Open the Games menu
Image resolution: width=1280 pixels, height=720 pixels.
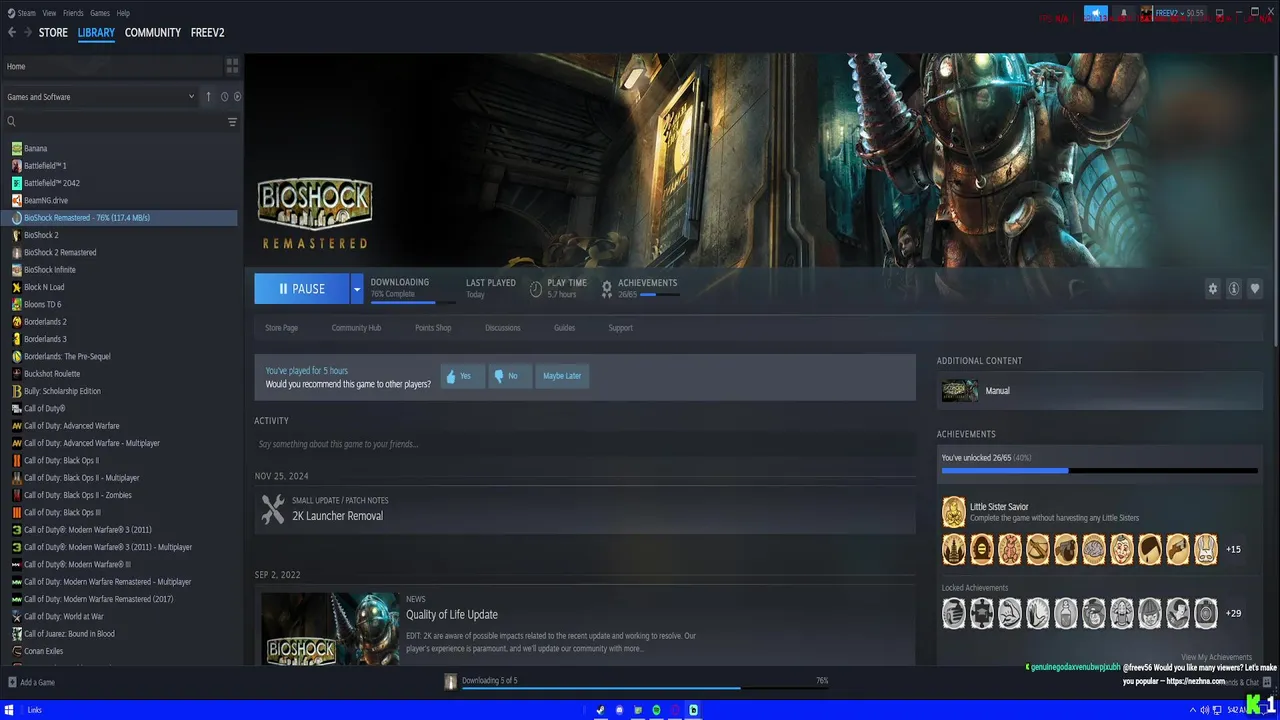[100, 13]
